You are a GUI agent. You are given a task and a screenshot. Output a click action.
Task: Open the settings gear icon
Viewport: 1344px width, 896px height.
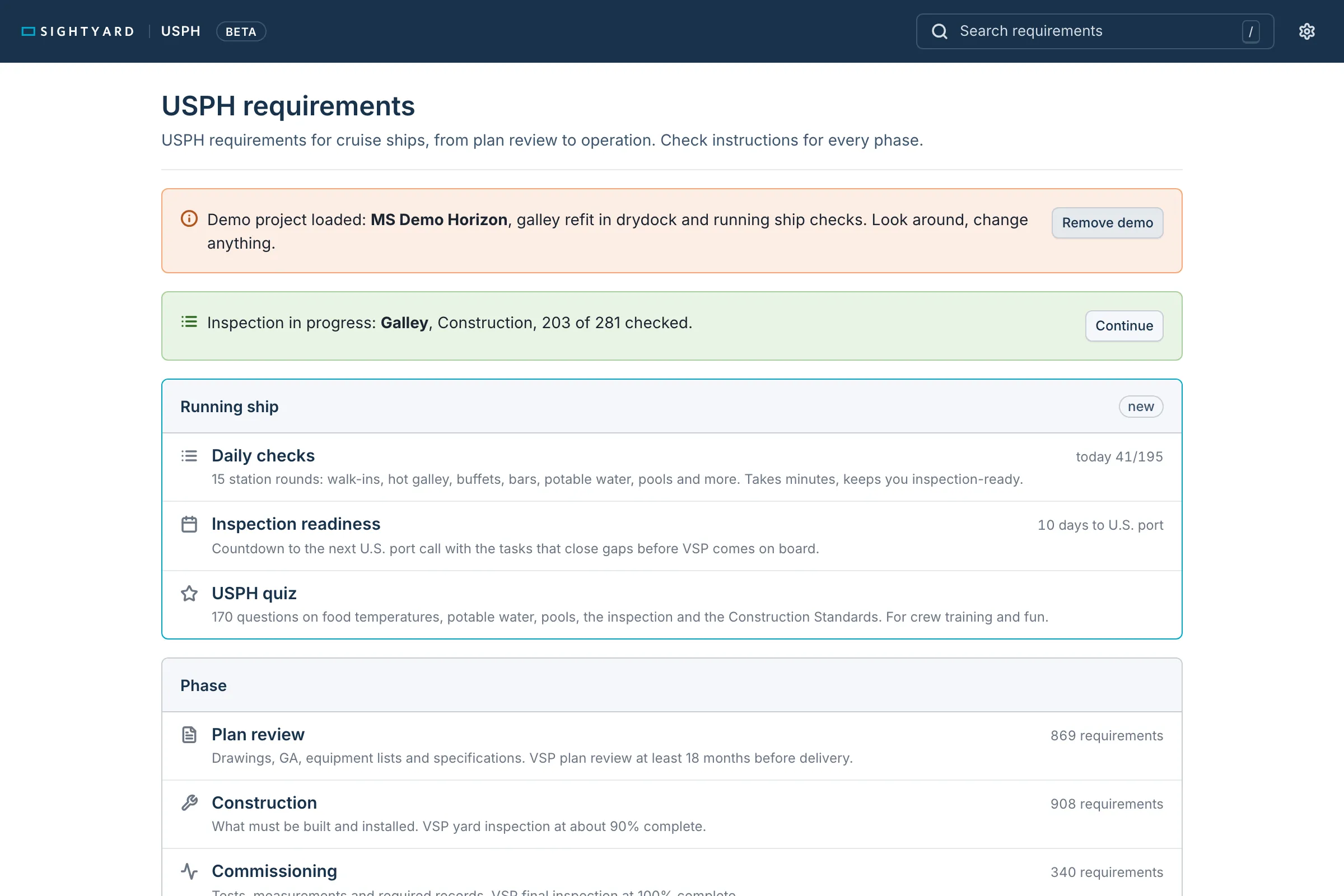1307,31
